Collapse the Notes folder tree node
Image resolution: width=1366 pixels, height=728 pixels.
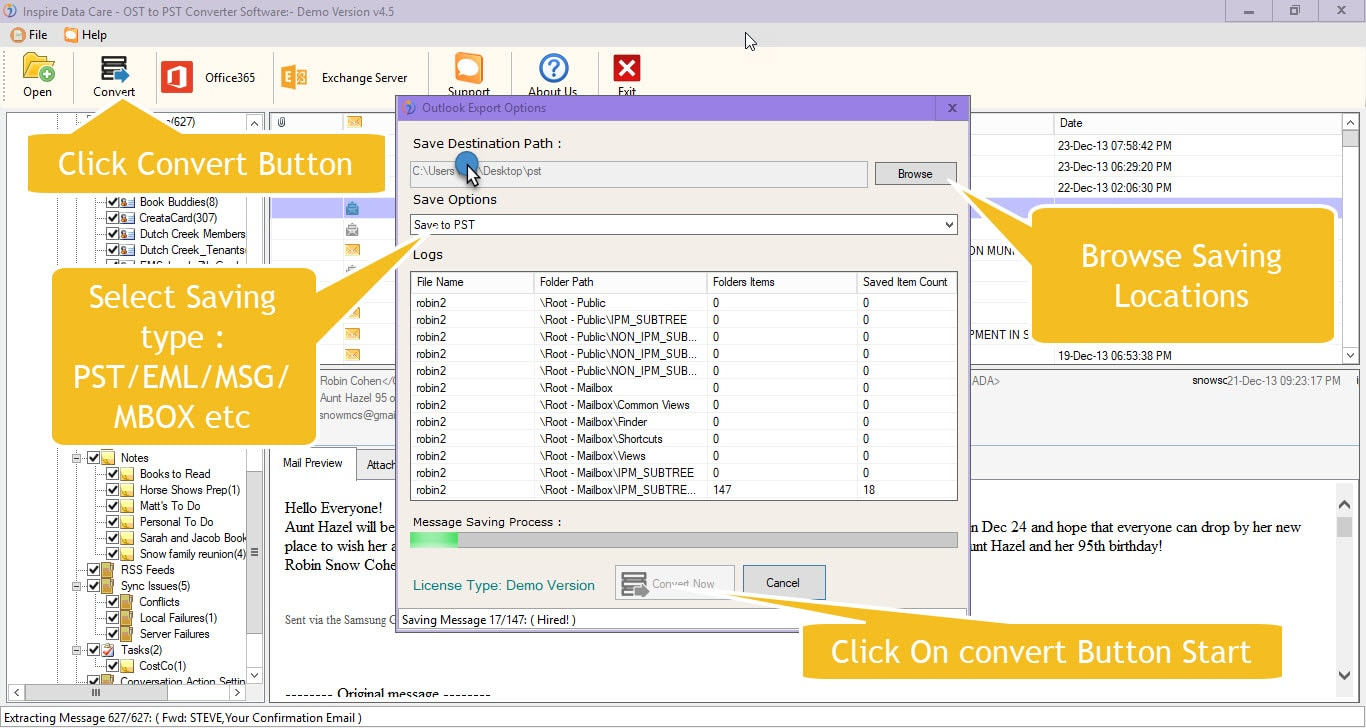[x=76, y=458]
